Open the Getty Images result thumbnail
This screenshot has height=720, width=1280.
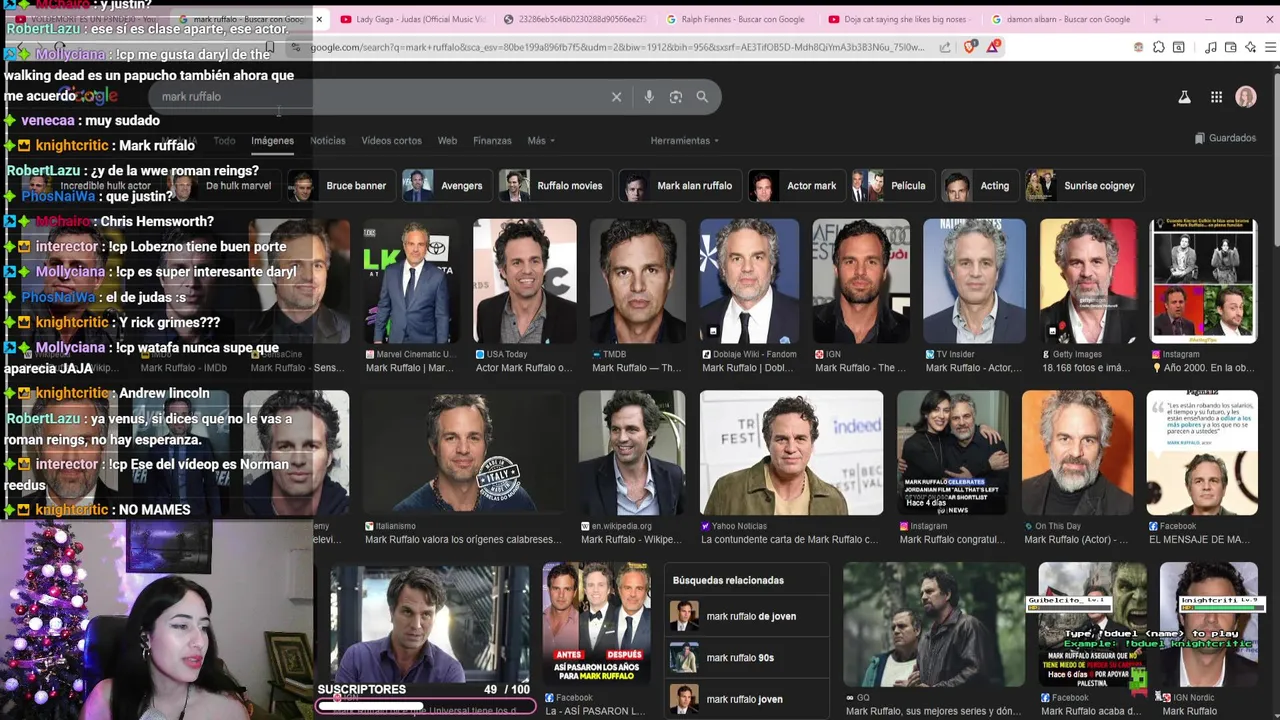(1088, 281)
